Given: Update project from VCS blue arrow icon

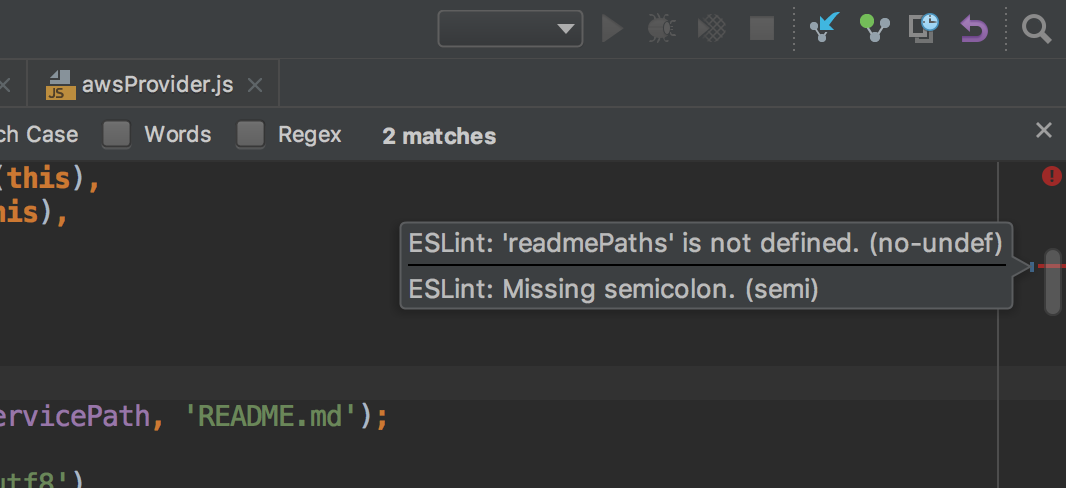Looking at the screenshot, I should click(824, 29).
